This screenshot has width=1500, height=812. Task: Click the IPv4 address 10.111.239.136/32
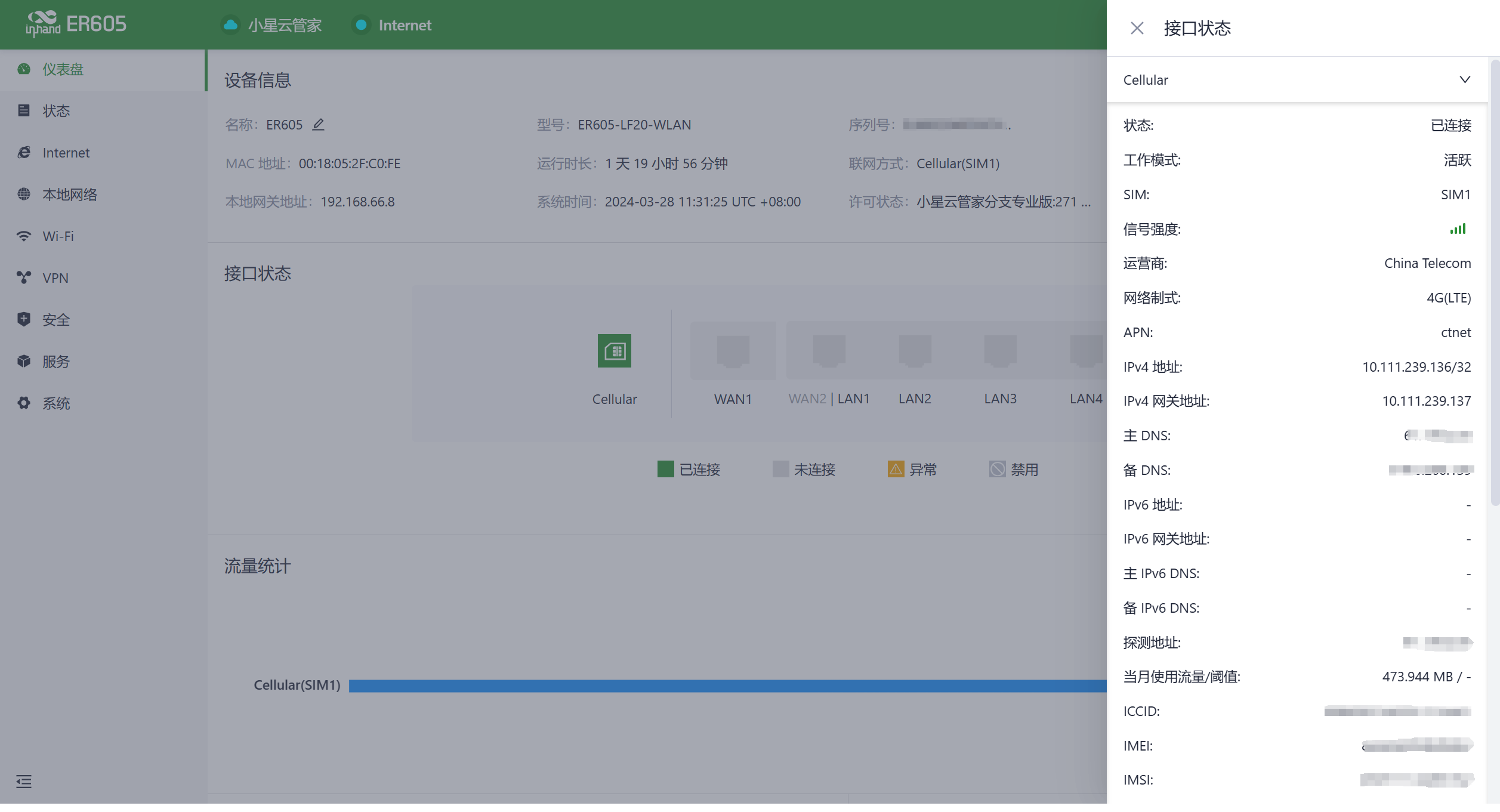(x=1416, y=367)
